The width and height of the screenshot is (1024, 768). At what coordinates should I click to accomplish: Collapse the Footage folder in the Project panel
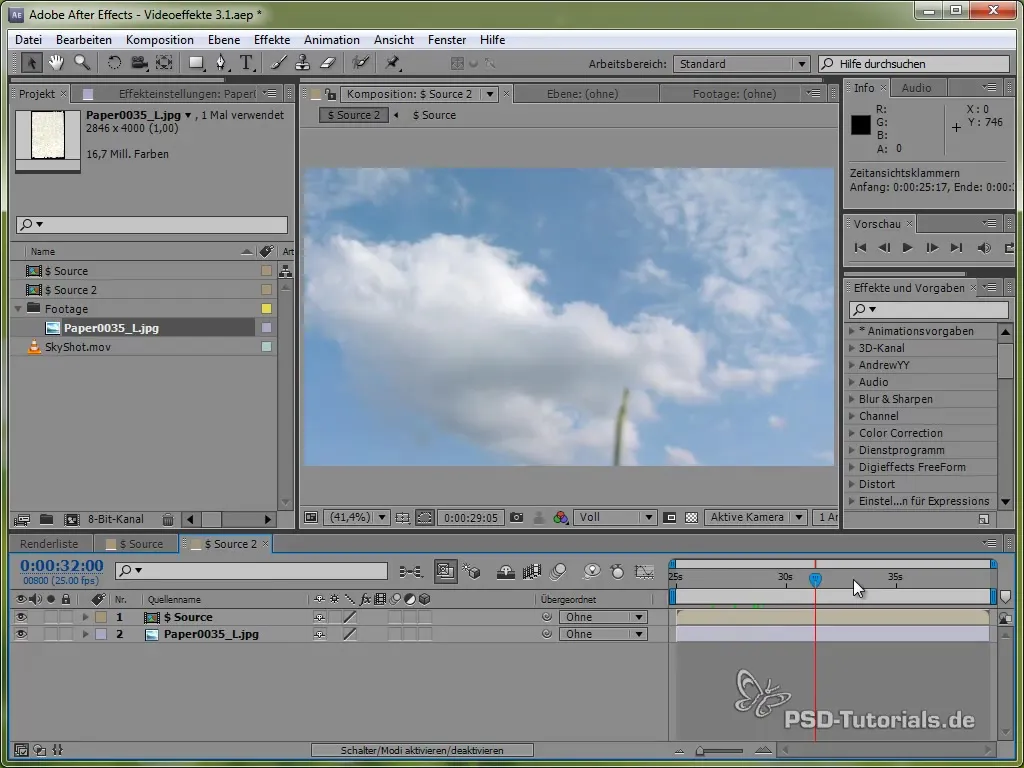[x=18, y=309]
